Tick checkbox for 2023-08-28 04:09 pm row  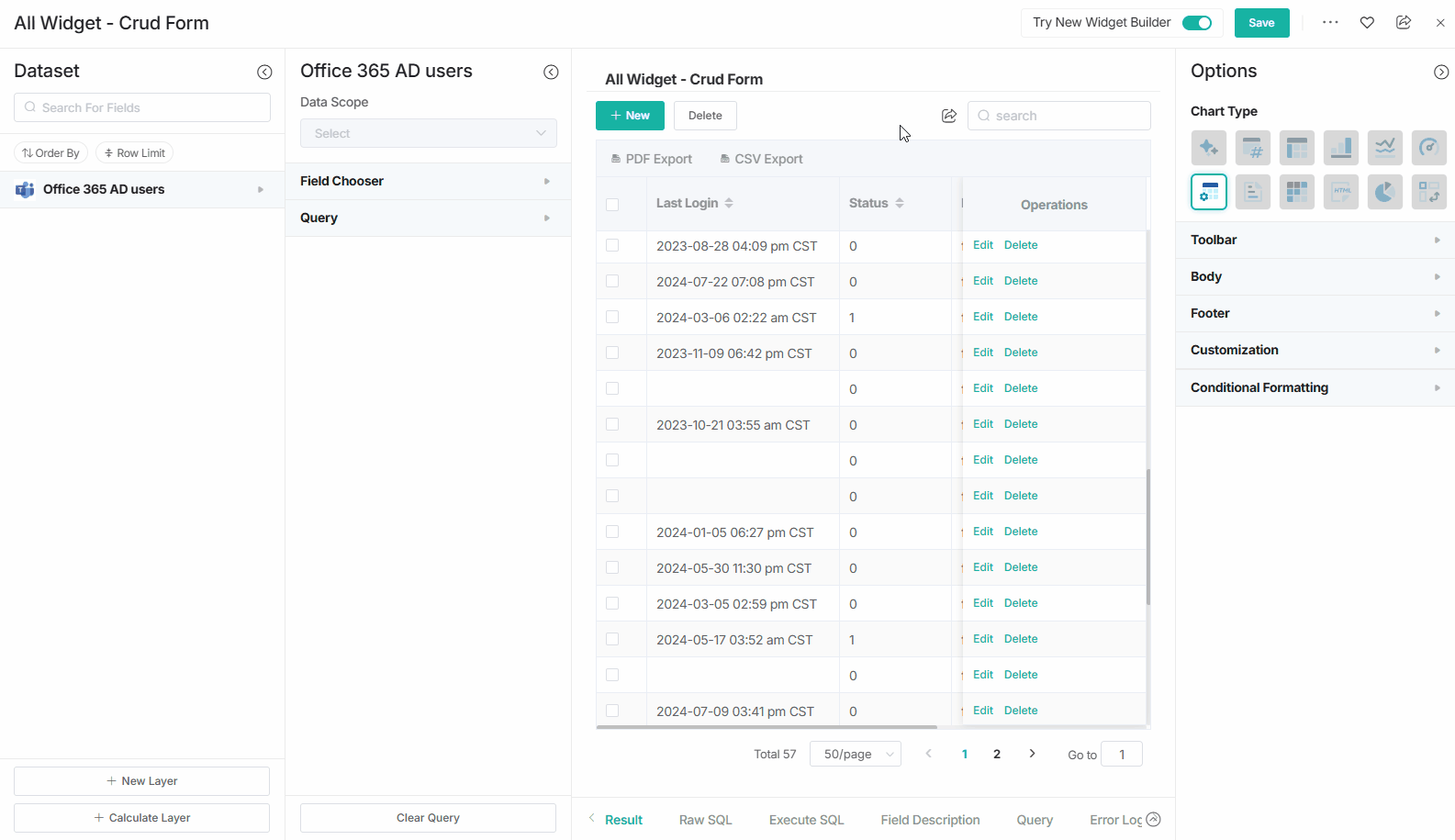click(612, 245)
